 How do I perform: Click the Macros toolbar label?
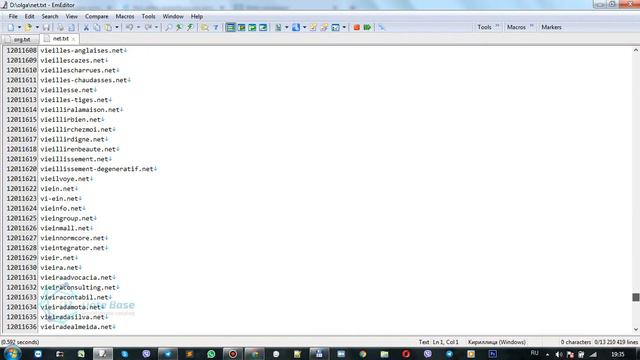(x=516, y=27)
